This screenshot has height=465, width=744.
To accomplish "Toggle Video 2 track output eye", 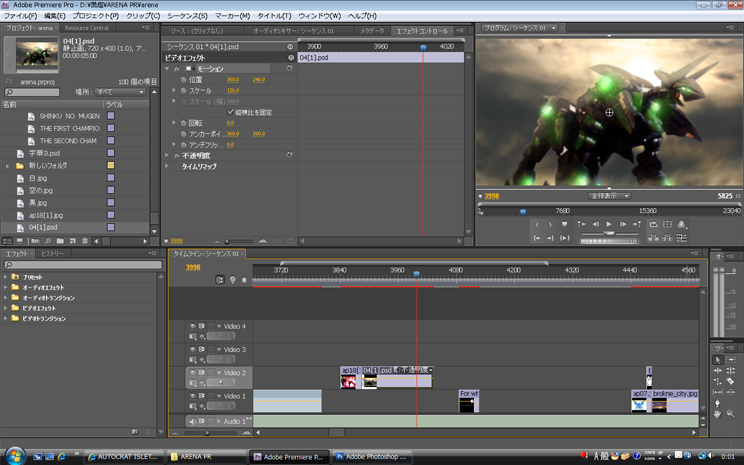I will pos(192,372).
